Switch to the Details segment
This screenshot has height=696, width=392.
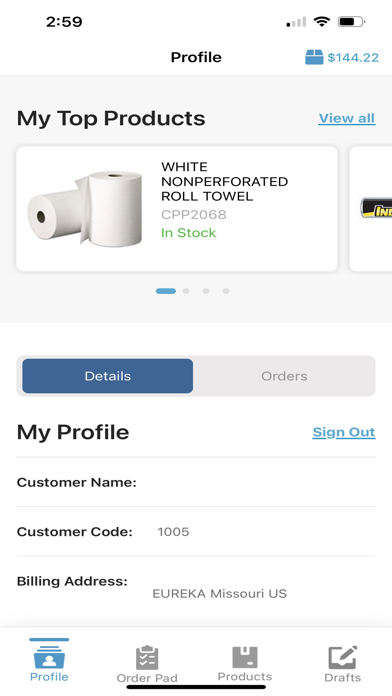click(x=108, y=376)
